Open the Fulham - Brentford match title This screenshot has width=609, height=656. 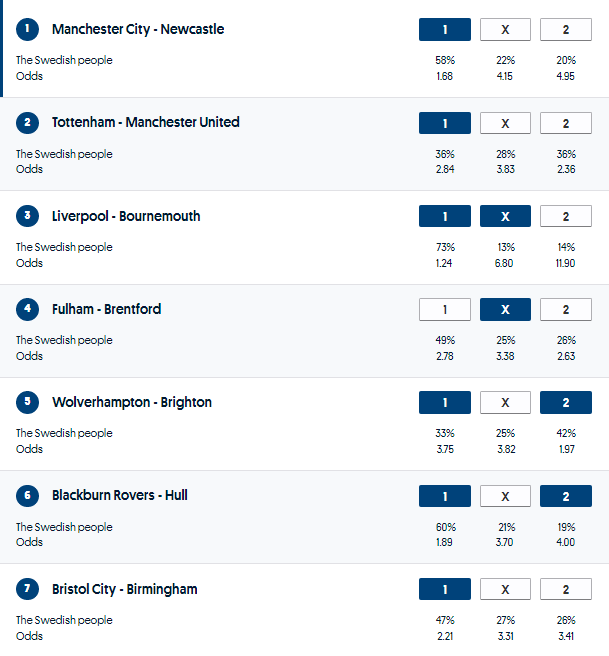[x=106, y=309]
